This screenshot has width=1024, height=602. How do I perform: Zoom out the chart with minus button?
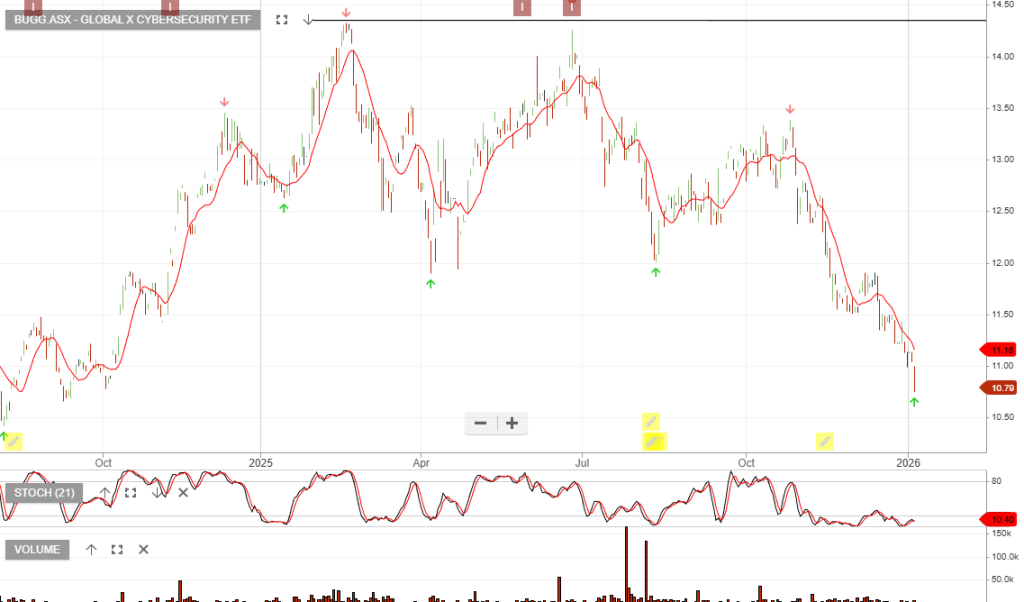[480, 423]
